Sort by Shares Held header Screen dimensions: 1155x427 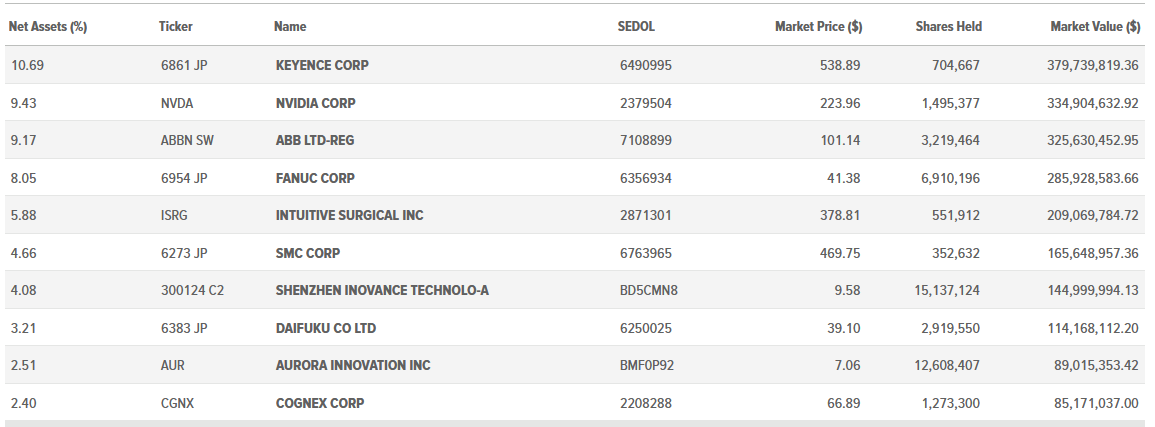(948, 27)
